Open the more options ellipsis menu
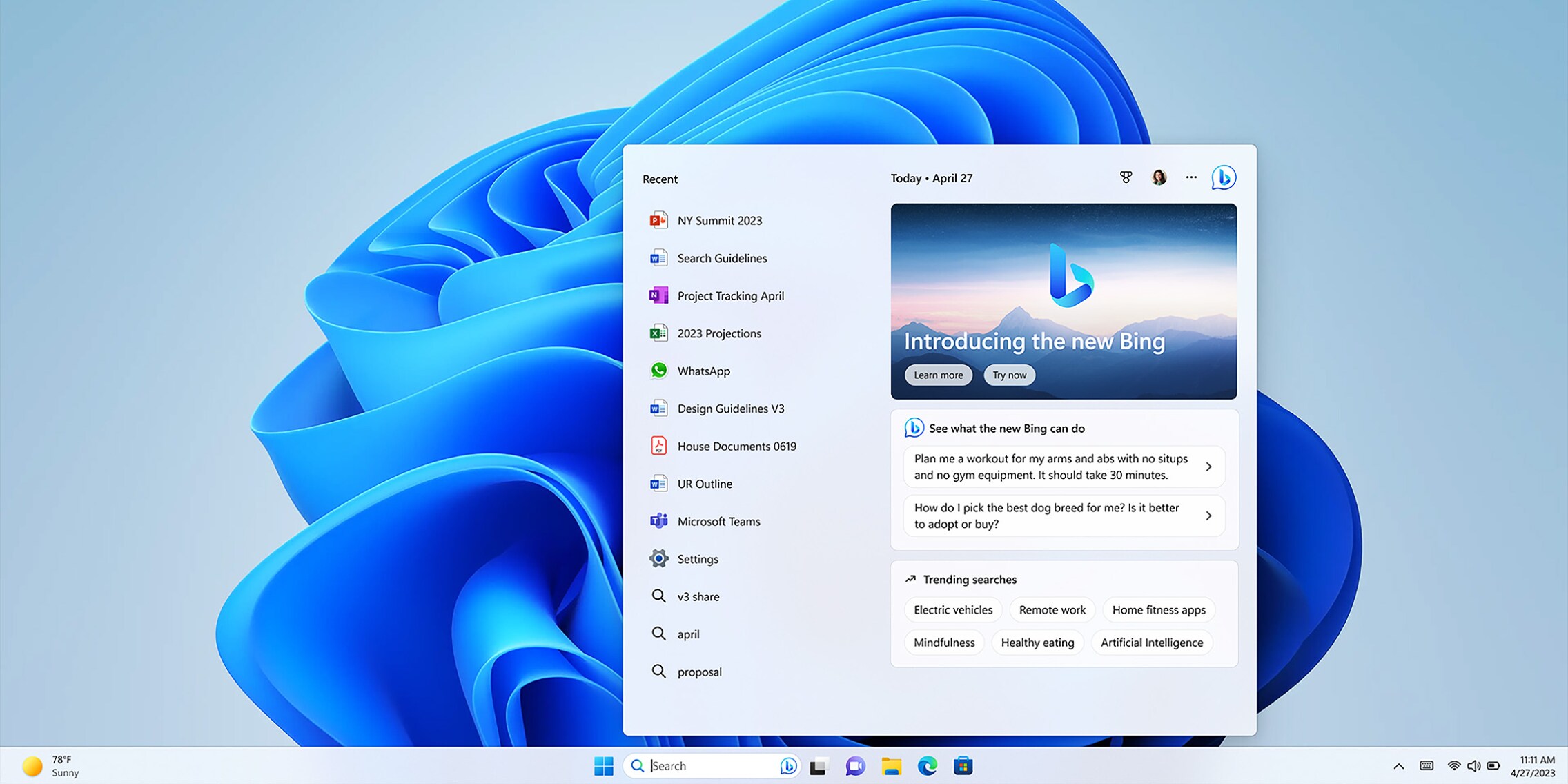The width and height of the screenshot is (1568, 784). coord(1190,177)
